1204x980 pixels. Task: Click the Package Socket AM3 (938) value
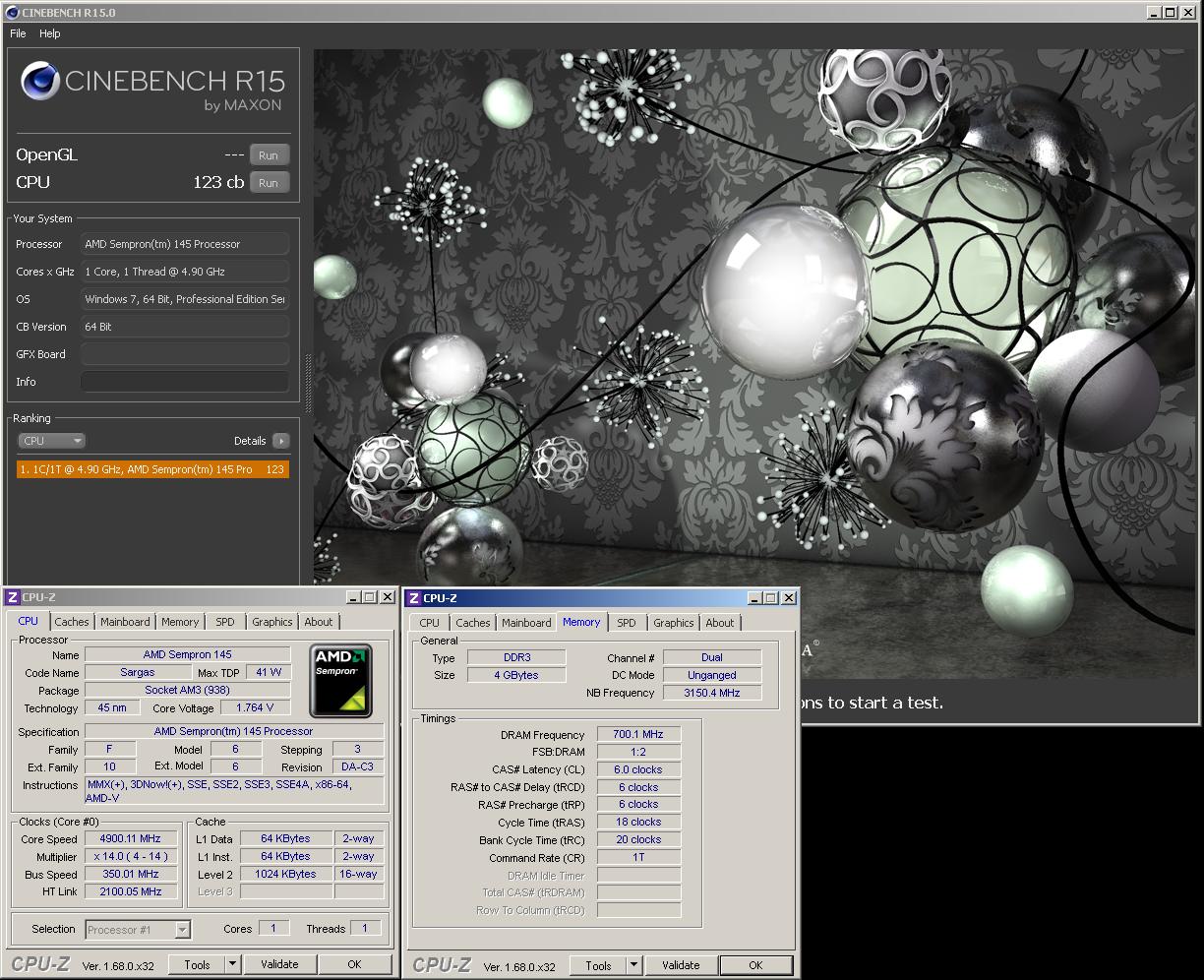(x=187, y=691)
